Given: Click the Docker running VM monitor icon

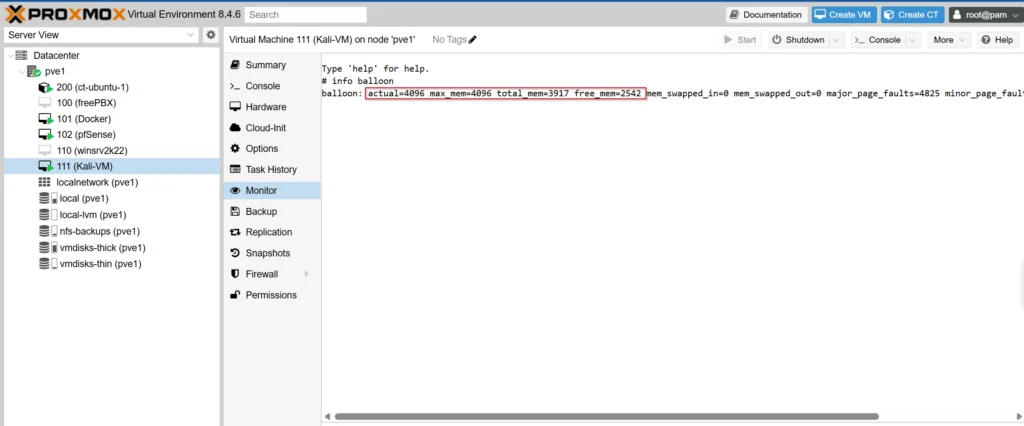Looking at the screenshot, I should (x=45, y=119).
